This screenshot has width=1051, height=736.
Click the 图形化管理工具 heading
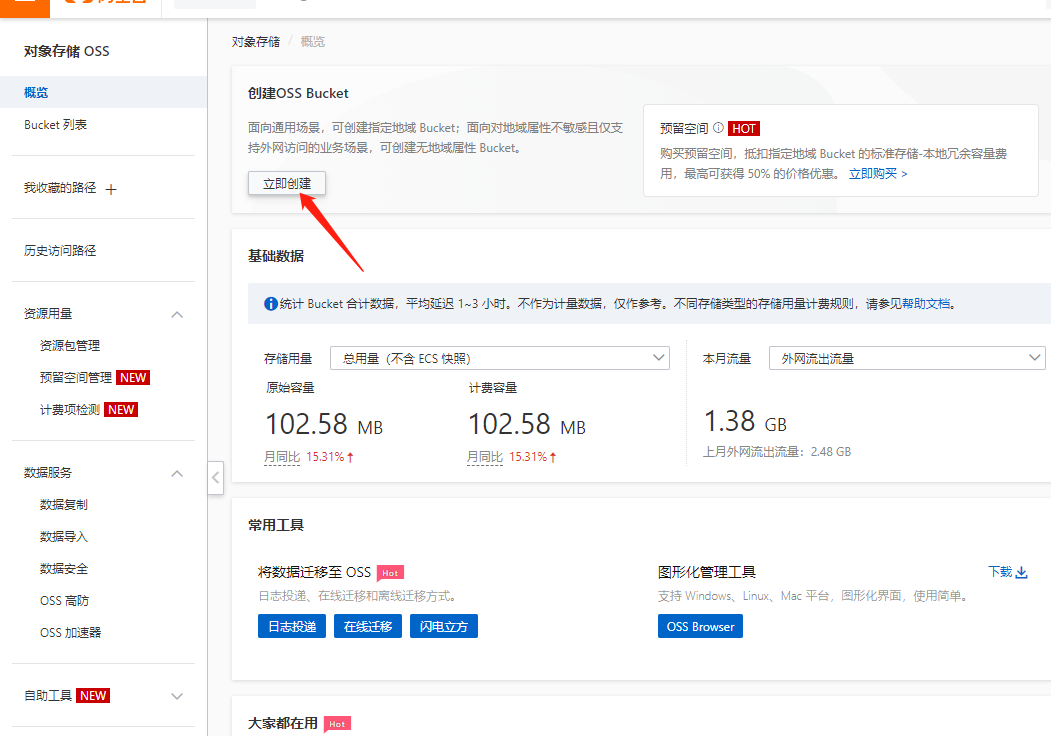tap(706, 572)
